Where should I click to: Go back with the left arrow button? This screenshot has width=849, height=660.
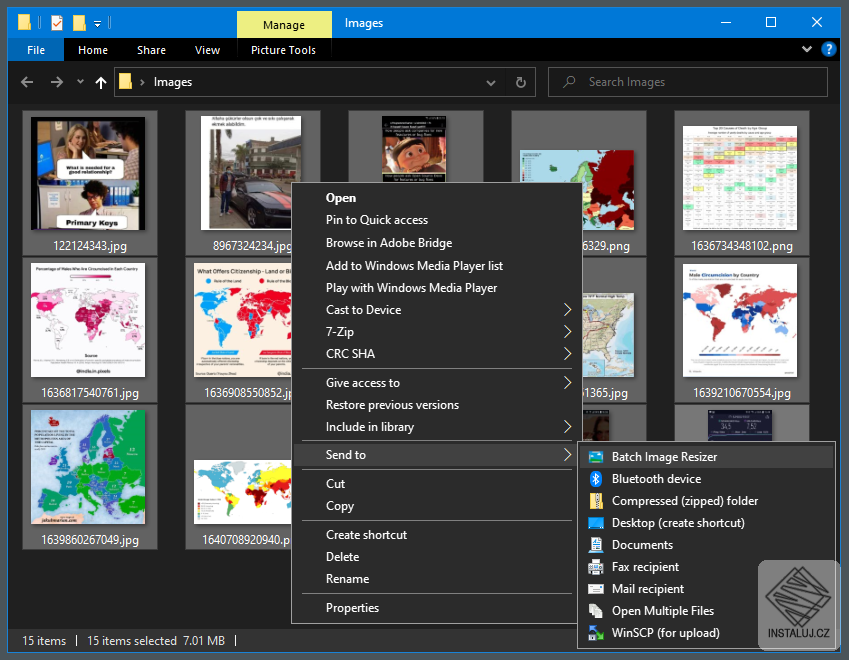coord(27,82)
